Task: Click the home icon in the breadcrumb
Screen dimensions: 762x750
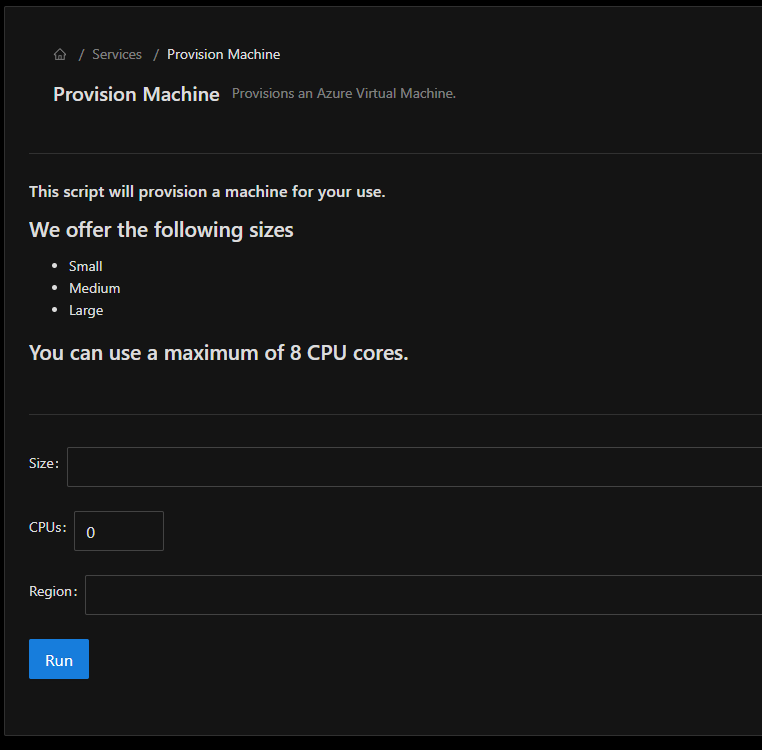Action: (x=60, y=55)
